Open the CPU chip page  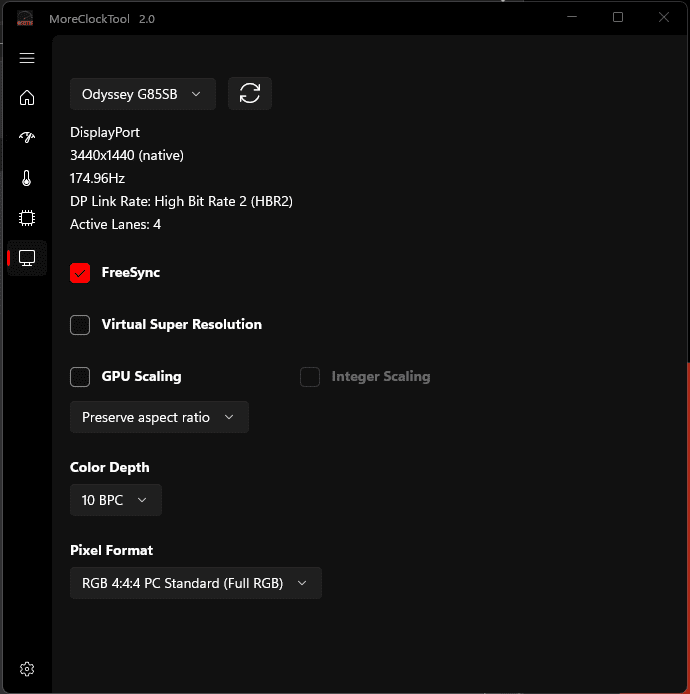pyautogui.click(x=27, y=218)
